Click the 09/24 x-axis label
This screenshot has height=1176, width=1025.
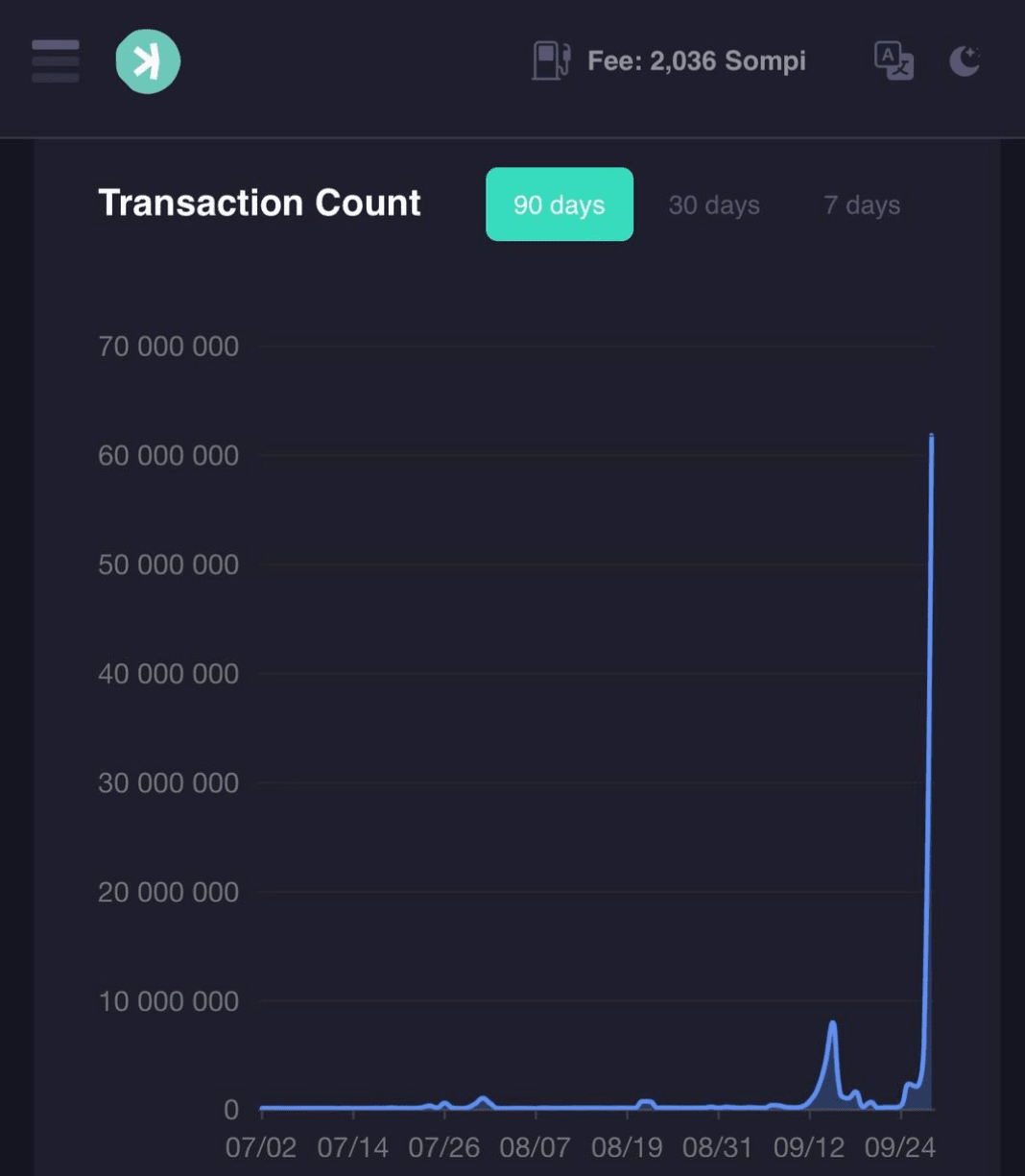click(900, 1147)
